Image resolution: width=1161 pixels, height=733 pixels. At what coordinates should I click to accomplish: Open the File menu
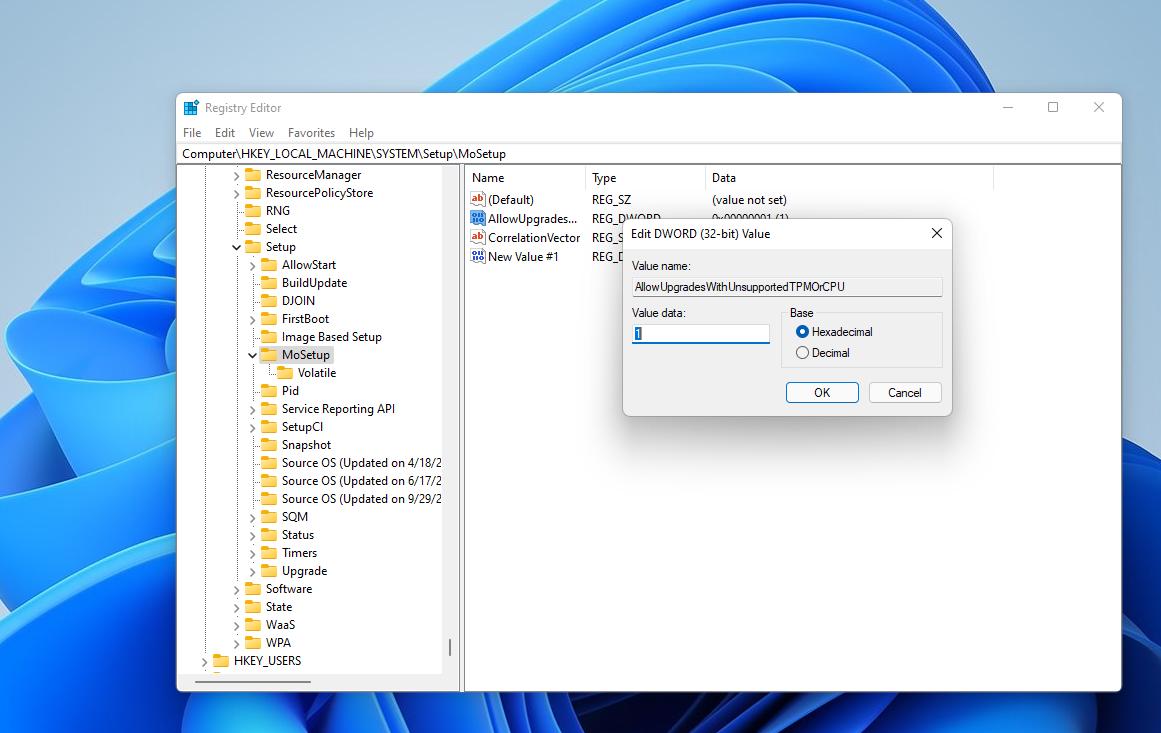tap(192, 133)
